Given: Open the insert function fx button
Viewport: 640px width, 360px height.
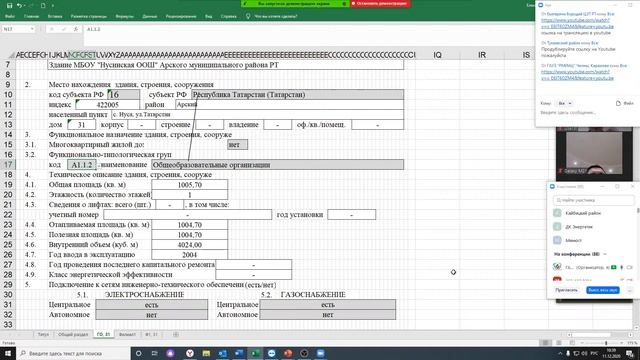Looking at the screenshot, I should (x=76, y=29).
